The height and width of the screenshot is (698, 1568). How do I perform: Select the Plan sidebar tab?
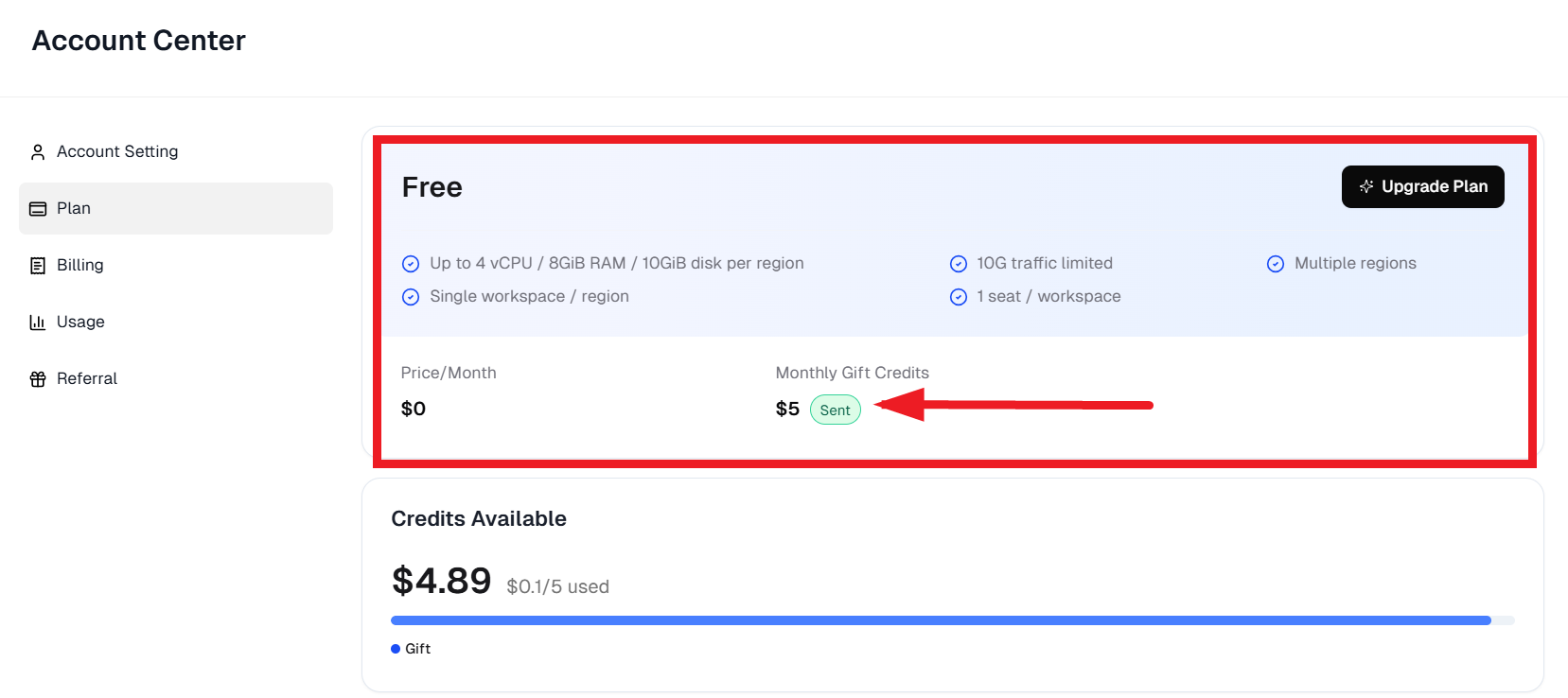coord(176,208)
